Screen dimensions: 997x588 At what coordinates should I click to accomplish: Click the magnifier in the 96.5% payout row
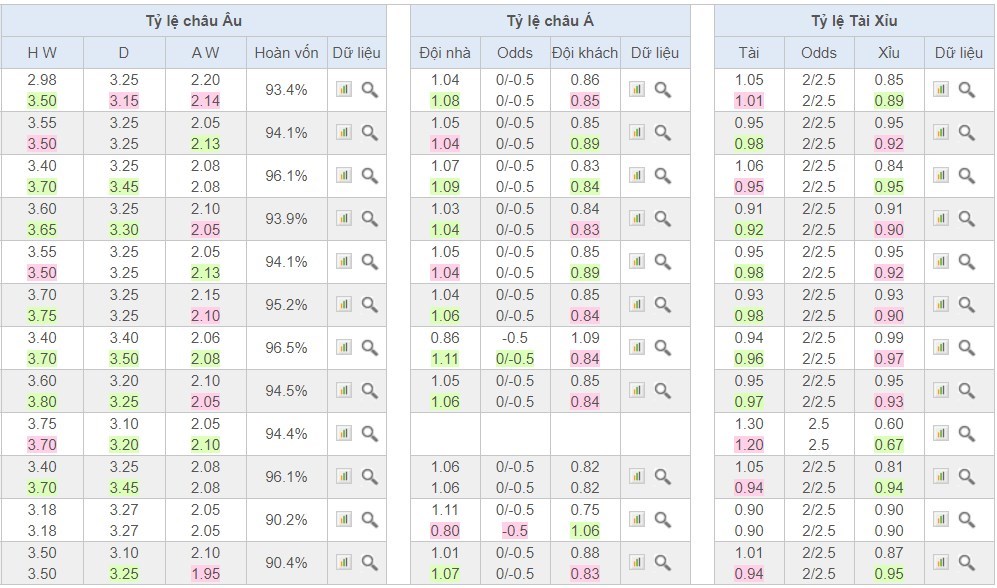[369, 347]
